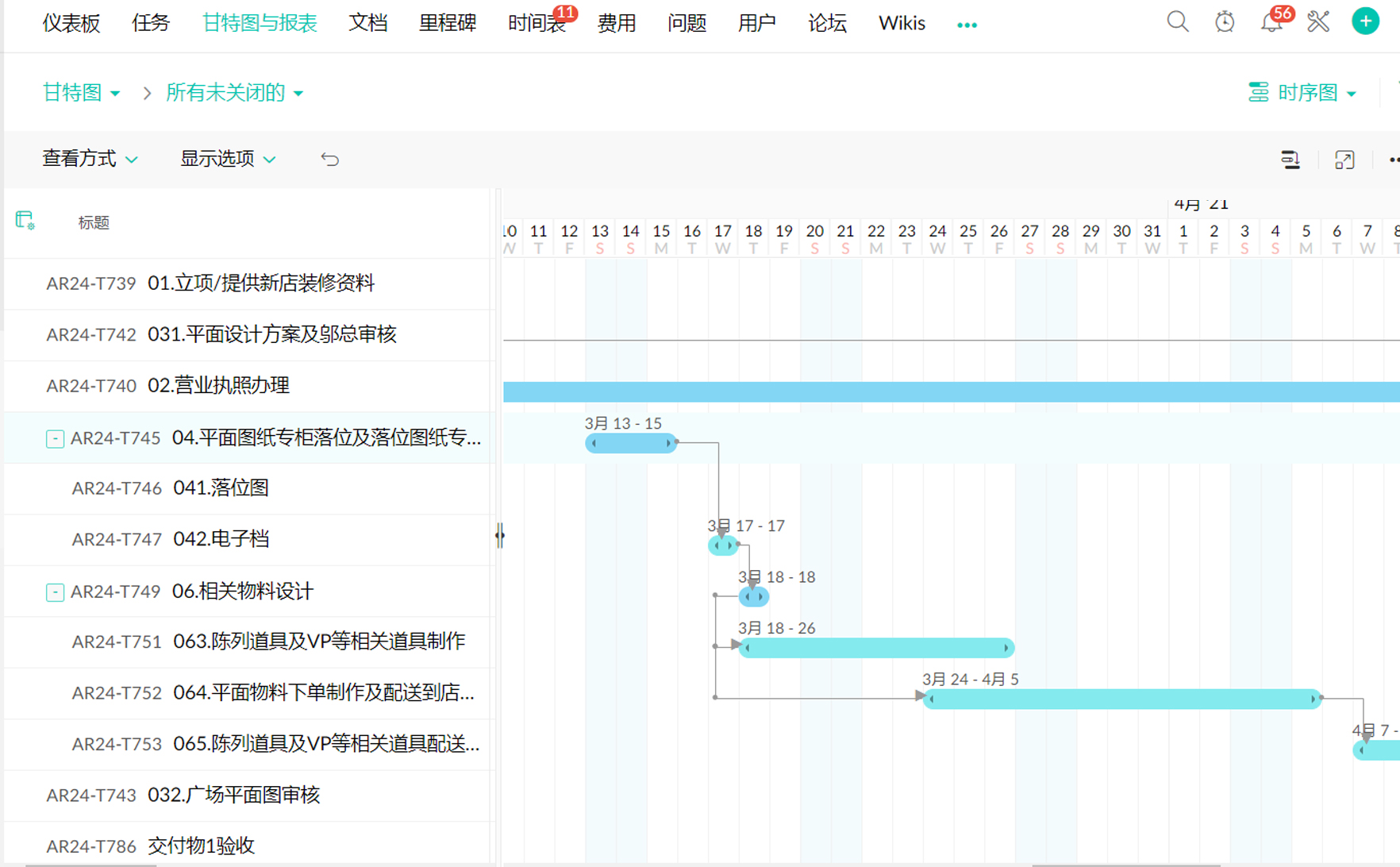Click the undo arrow icon
The width and height of the screenshot is (1400, 867).
coord(329,160)
